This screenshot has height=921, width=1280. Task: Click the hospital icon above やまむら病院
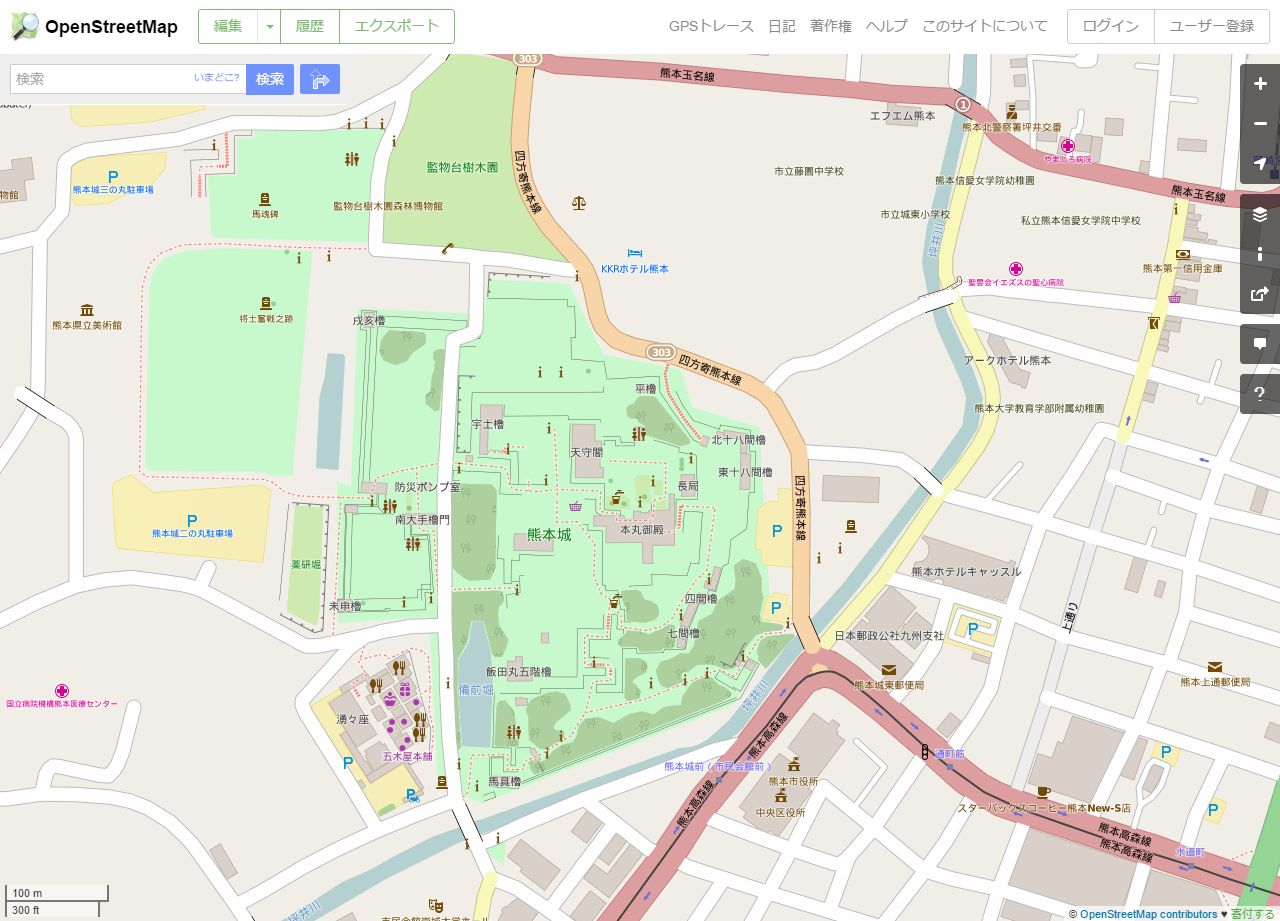(1068, 146)
